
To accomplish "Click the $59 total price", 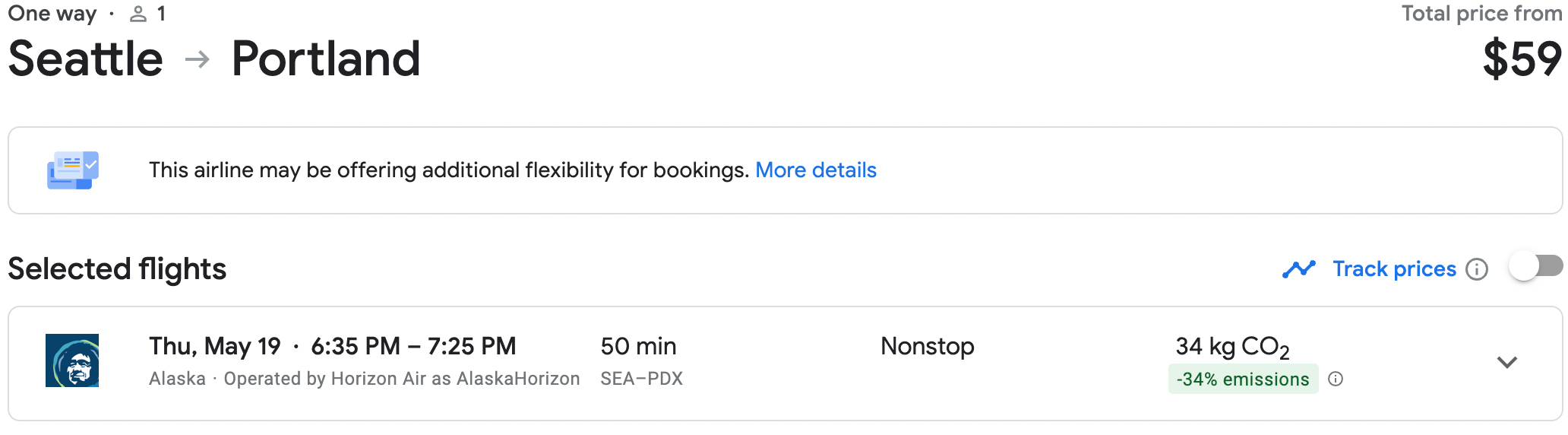I will [x=1522, y=59].
